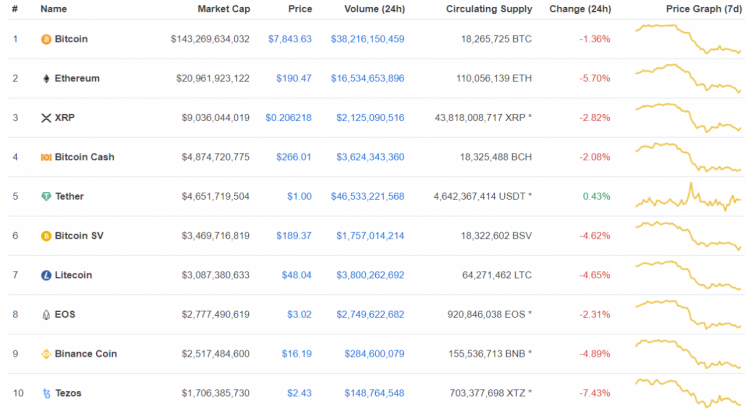Select Ethereum market cap $20,961,923,122

pos(213,78)
